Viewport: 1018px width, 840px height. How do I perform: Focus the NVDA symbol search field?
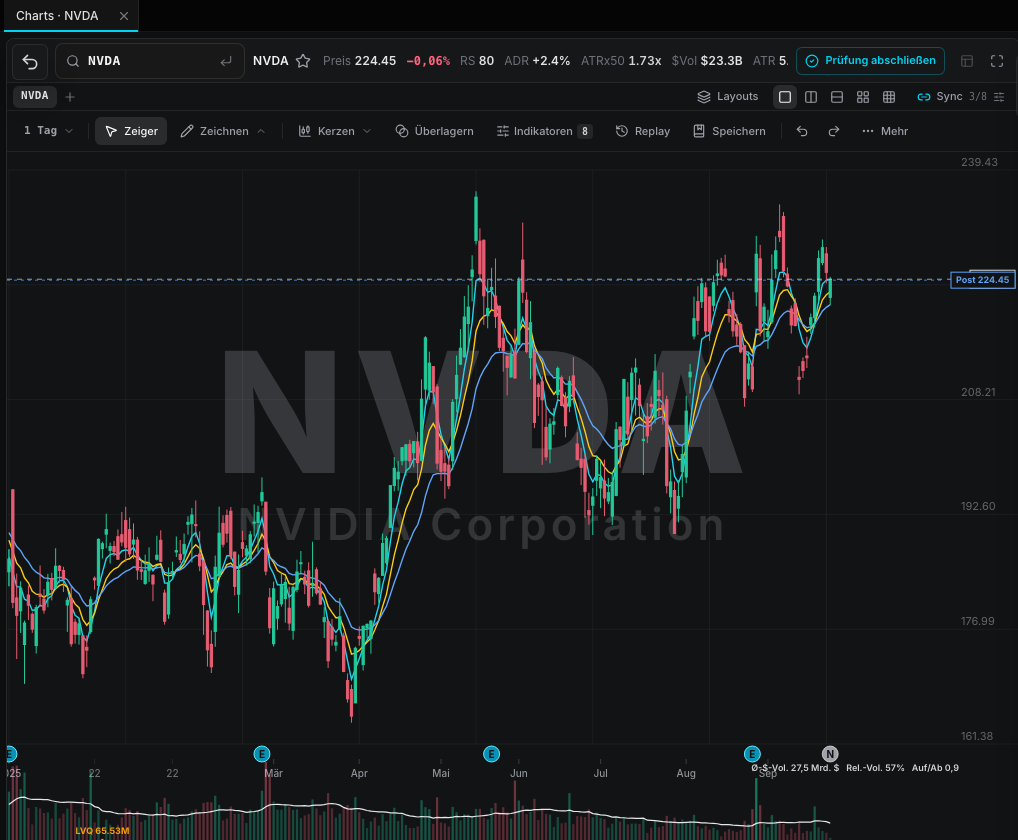click(x=150, y=61)
